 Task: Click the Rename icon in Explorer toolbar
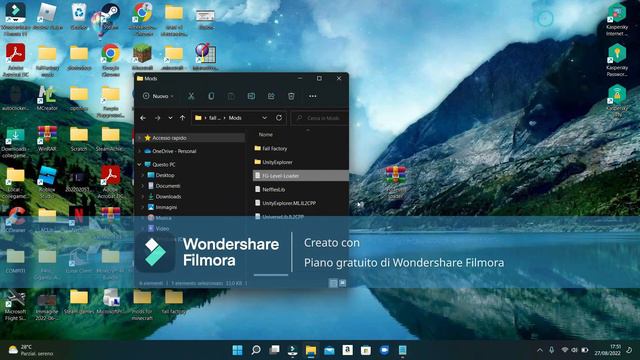[x=251, y=96]
